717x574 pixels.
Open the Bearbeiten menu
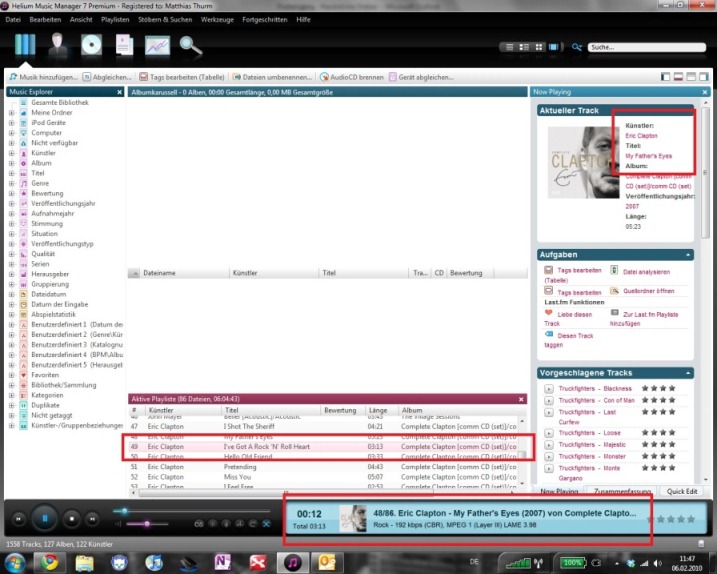coord(45,20)
